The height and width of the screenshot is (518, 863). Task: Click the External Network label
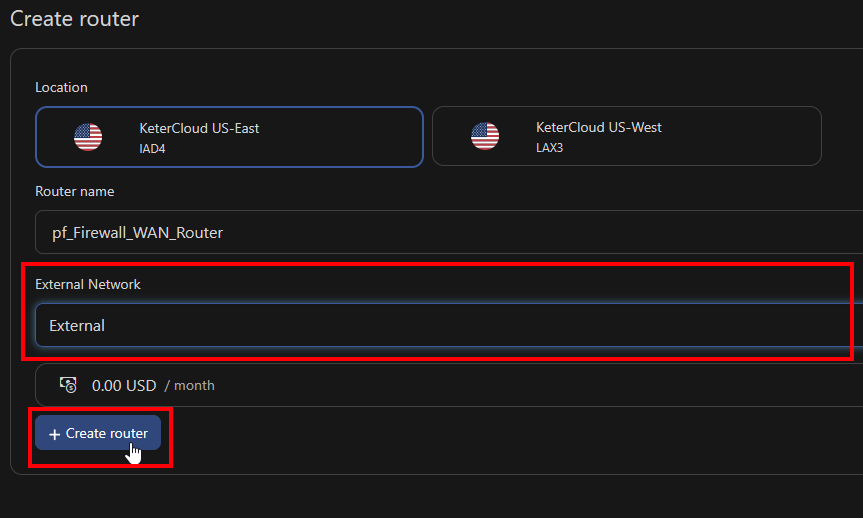[88, 285]
